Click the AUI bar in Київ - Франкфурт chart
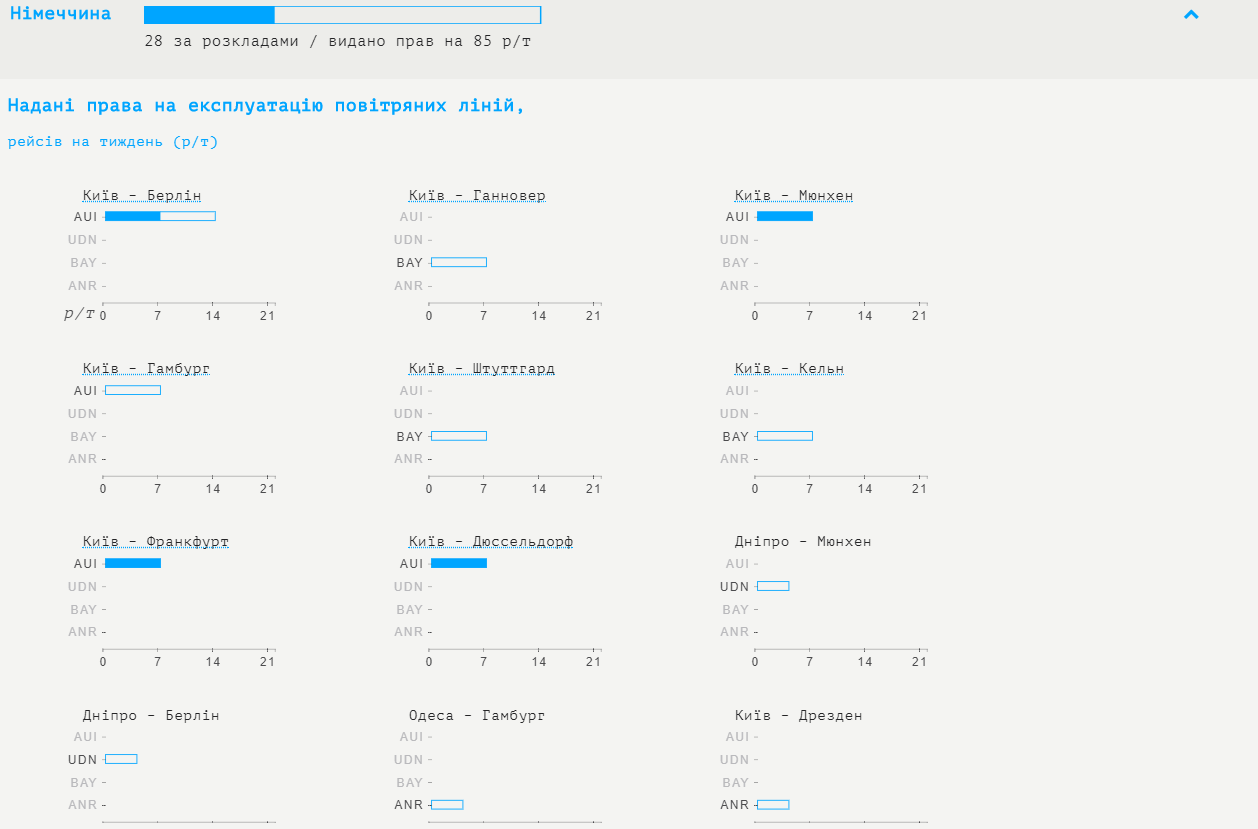The image size is (1258, 829). (x=133, y=563)
